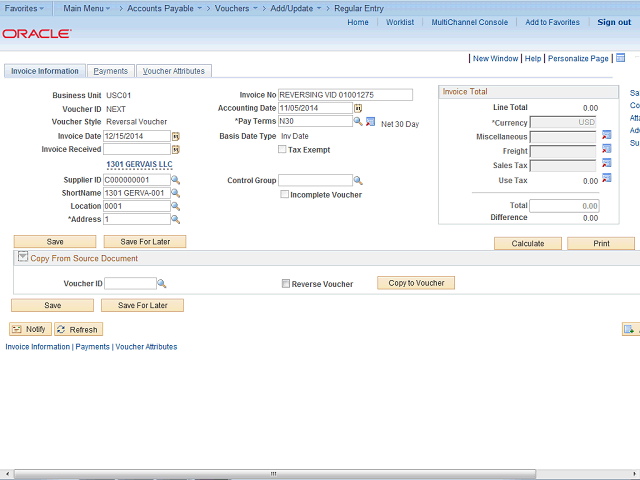
Task: Switch to the Payments tab
Action: coord(111,71)
